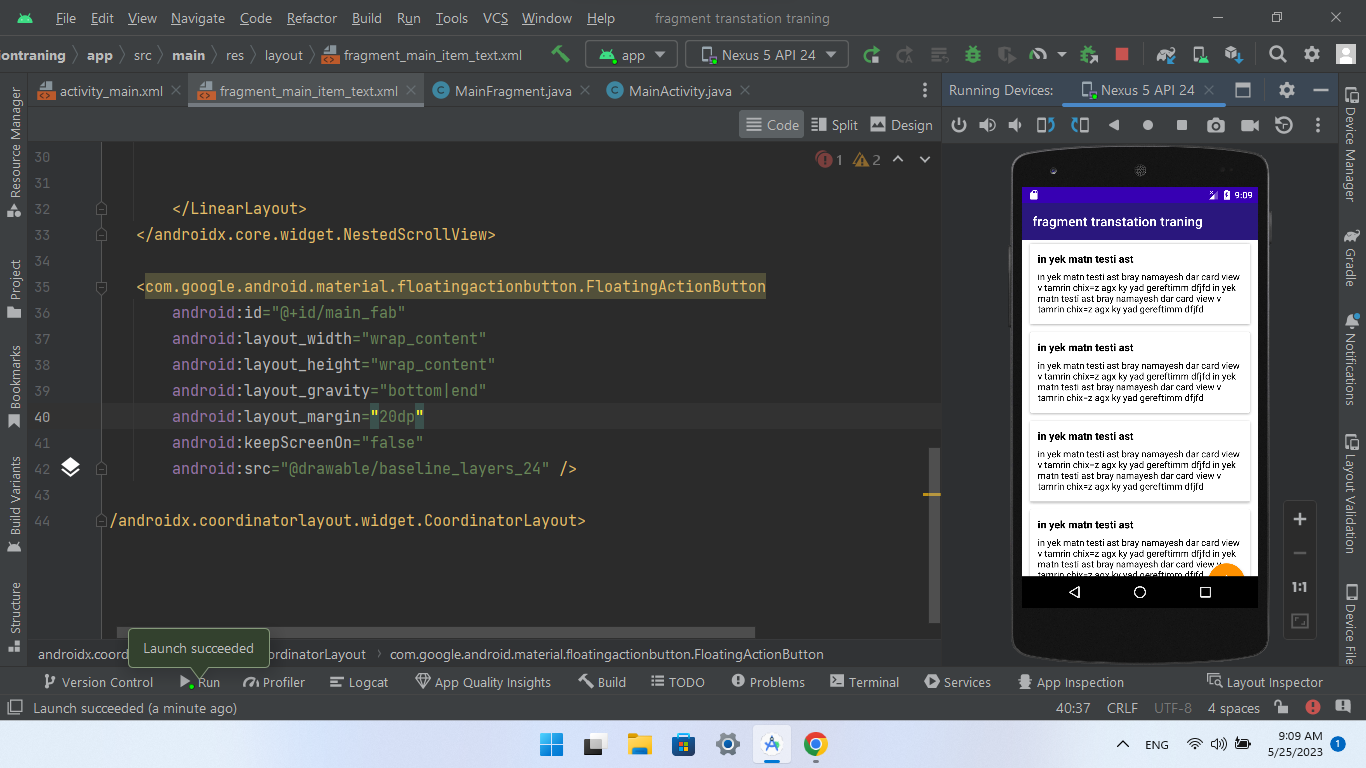
Task: Start emulator screen recording
Action: 1250,125
